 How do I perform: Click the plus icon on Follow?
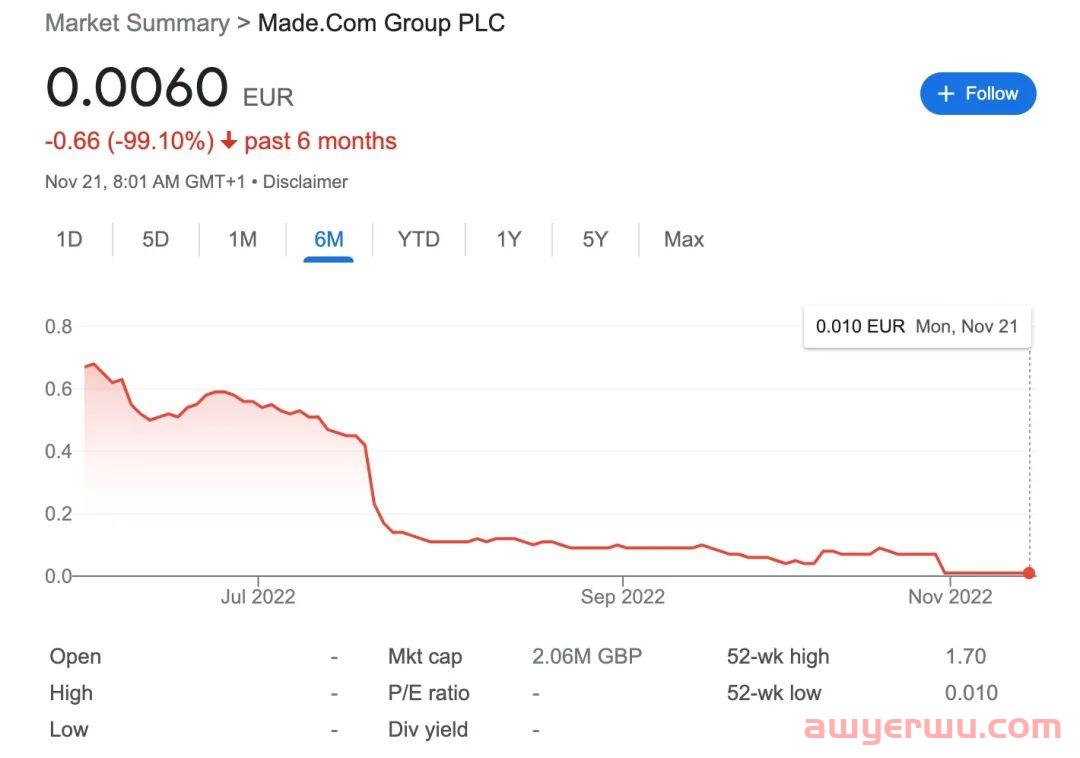click(x=946, y=94)
